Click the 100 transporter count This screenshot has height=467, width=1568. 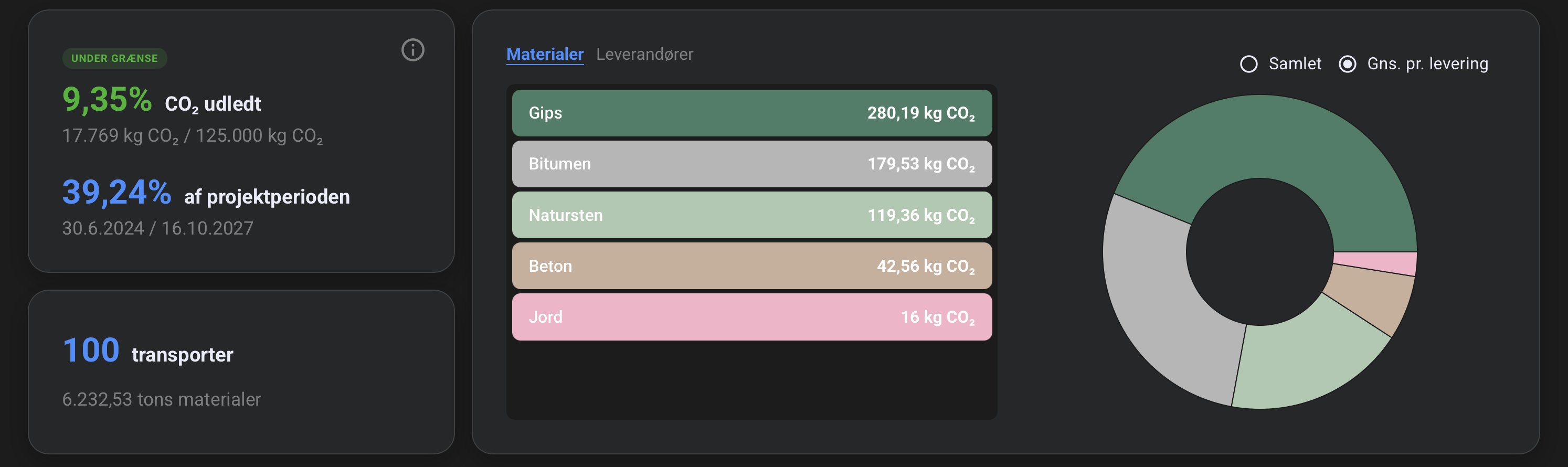click(x=91, y=351)
